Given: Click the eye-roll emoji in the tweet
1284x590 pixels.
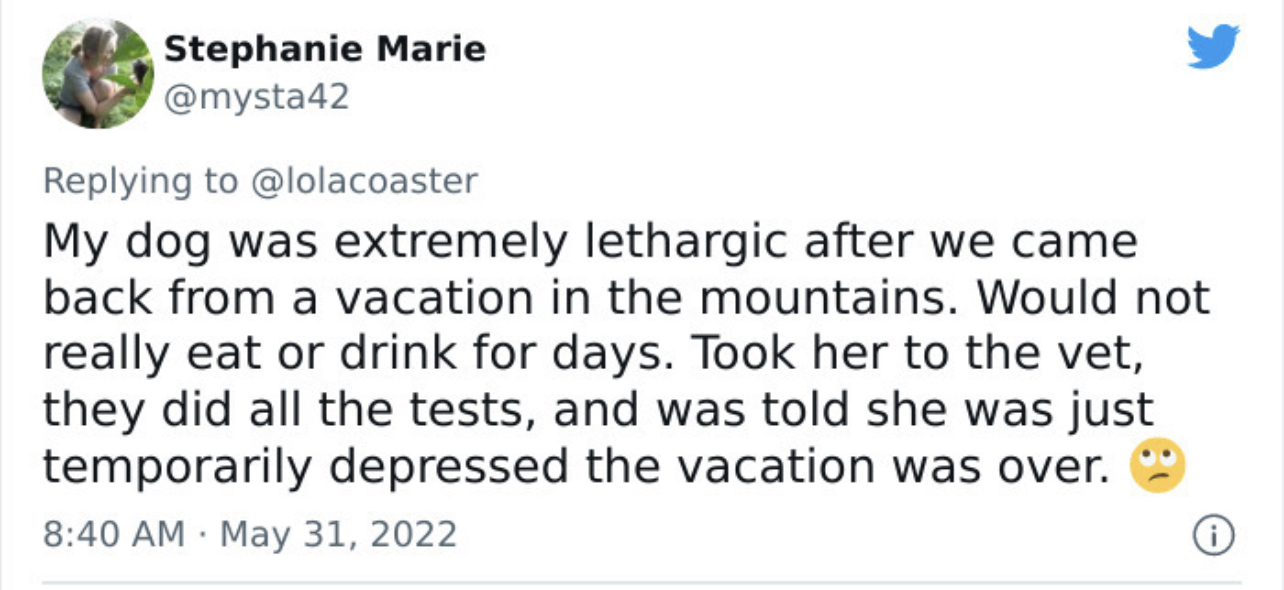Looking at the screenshot, I should (x=1157, y=468).
